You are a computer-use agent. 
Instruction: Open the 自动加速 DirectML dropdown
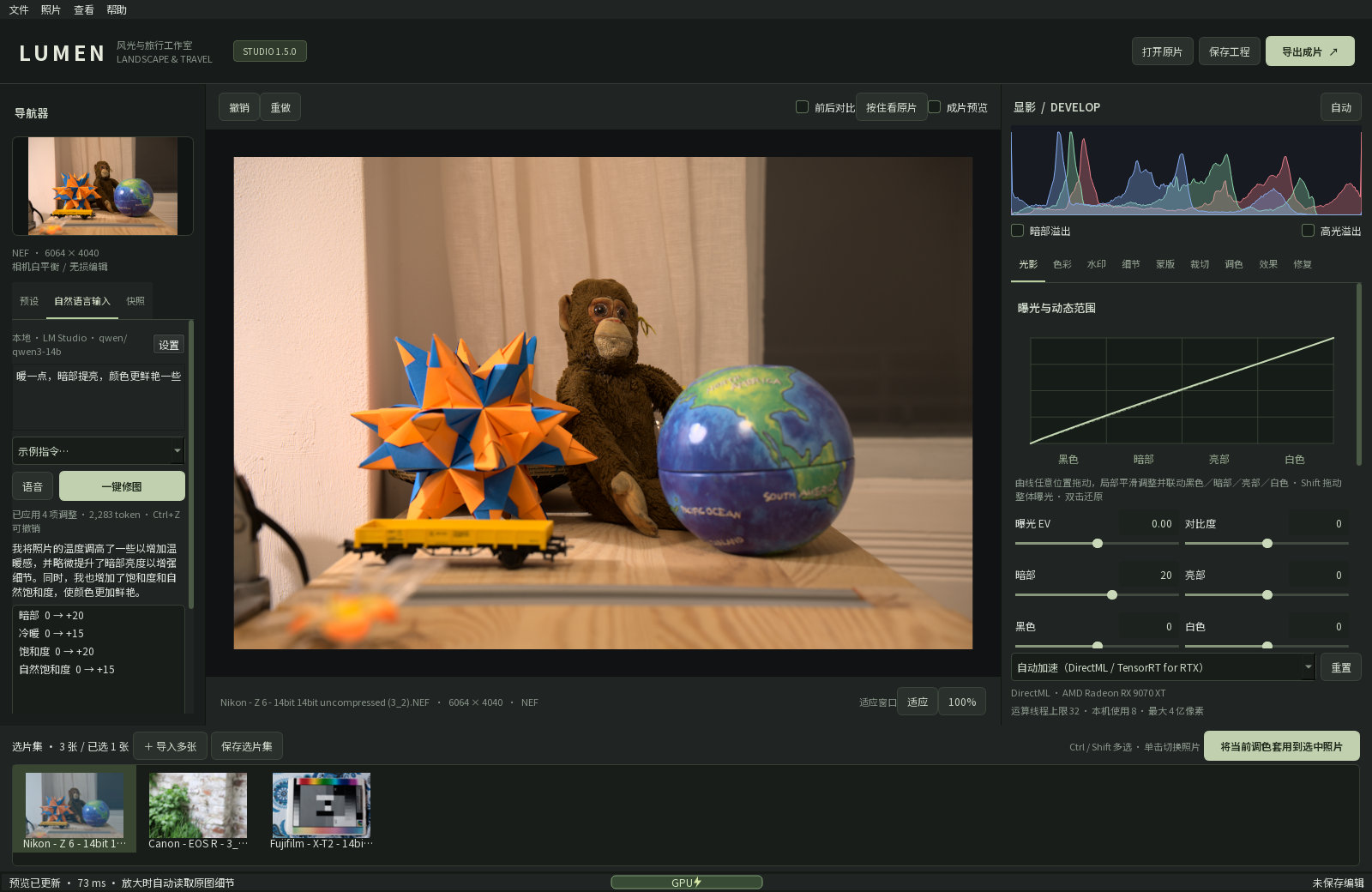(1163, 667)
